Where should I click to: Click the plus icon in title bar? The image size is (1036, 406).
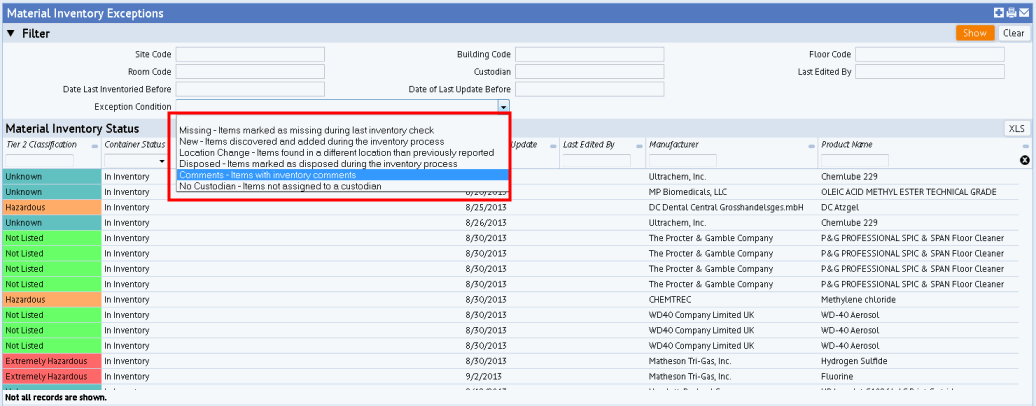[998, 13]
